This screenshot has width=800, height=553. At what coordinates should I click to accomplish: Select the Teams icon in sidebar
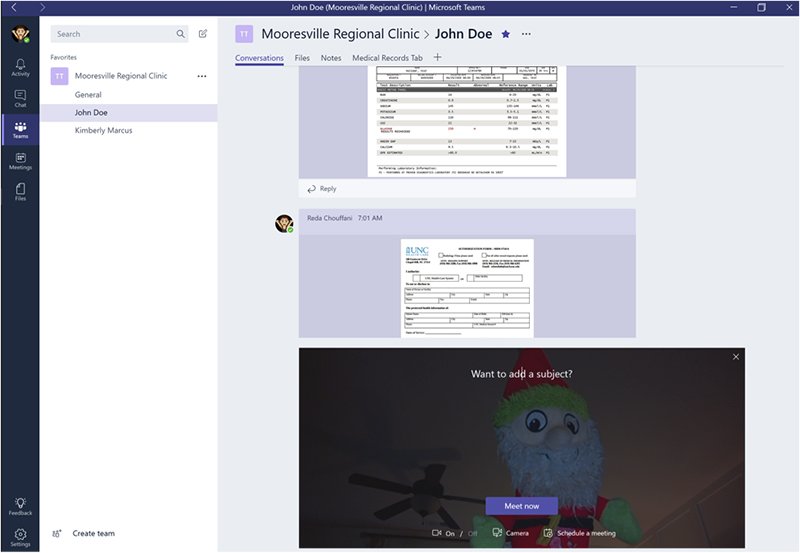coord(20,130)
